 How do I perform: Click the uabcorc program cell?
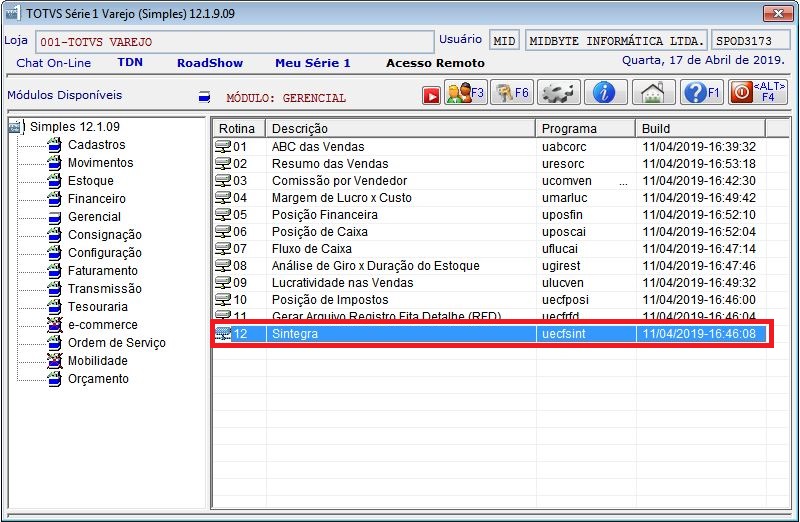click(585, 147)
